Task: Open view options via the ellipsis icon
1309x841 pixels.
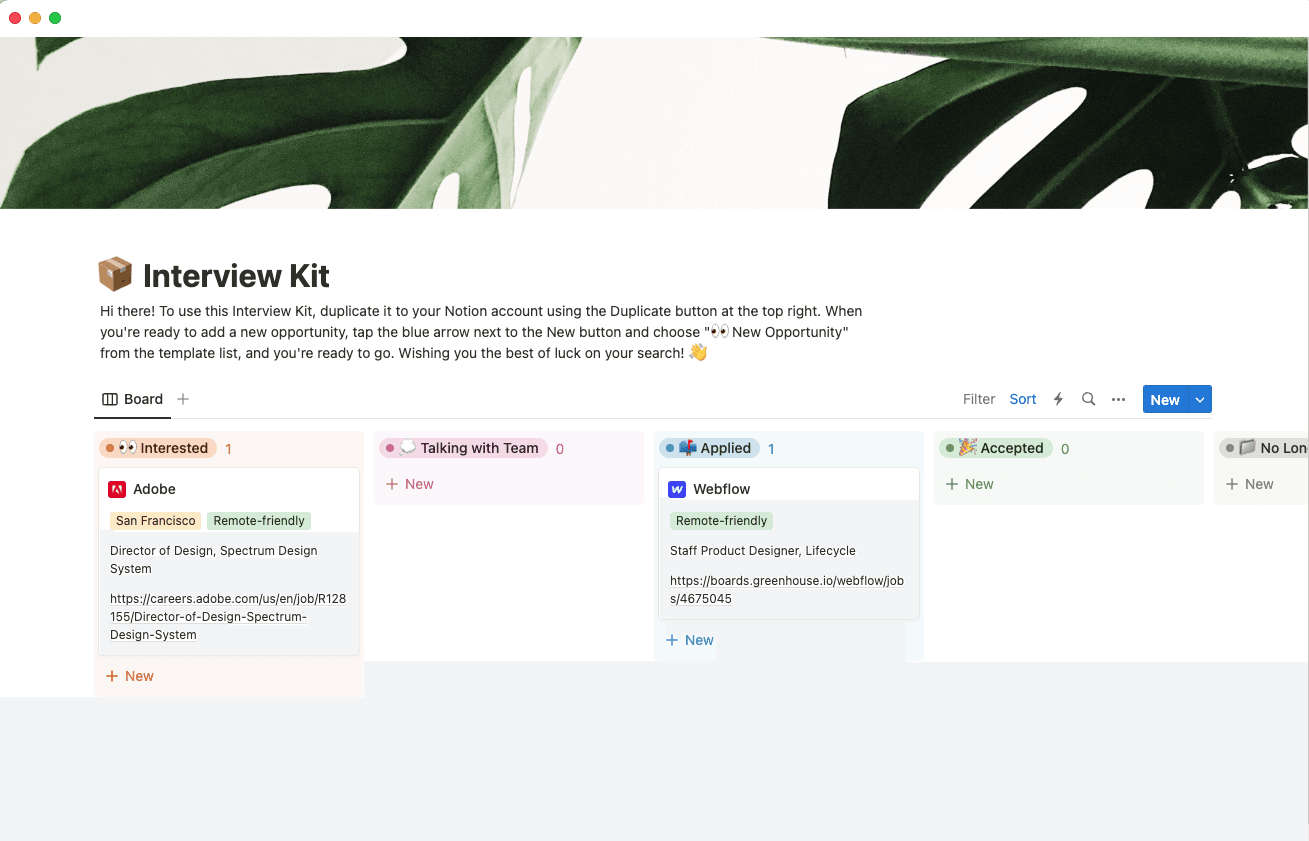Action: click(1118, 399)
